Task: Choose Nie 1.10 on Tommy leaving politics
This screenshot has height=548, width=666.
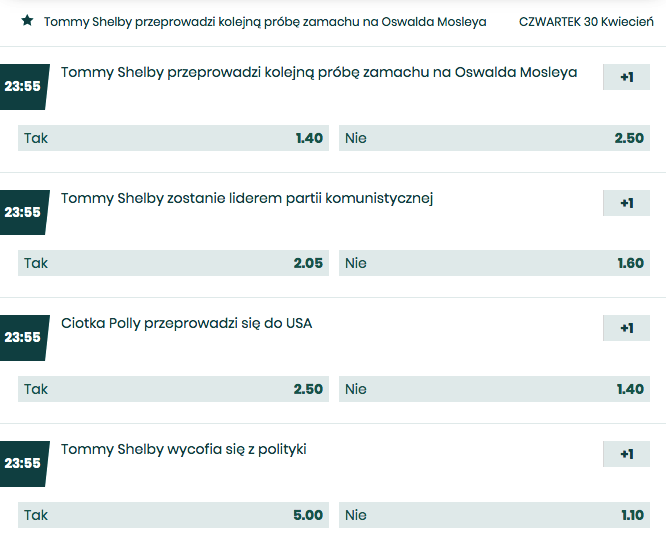Action: click(x=494, y=515)
